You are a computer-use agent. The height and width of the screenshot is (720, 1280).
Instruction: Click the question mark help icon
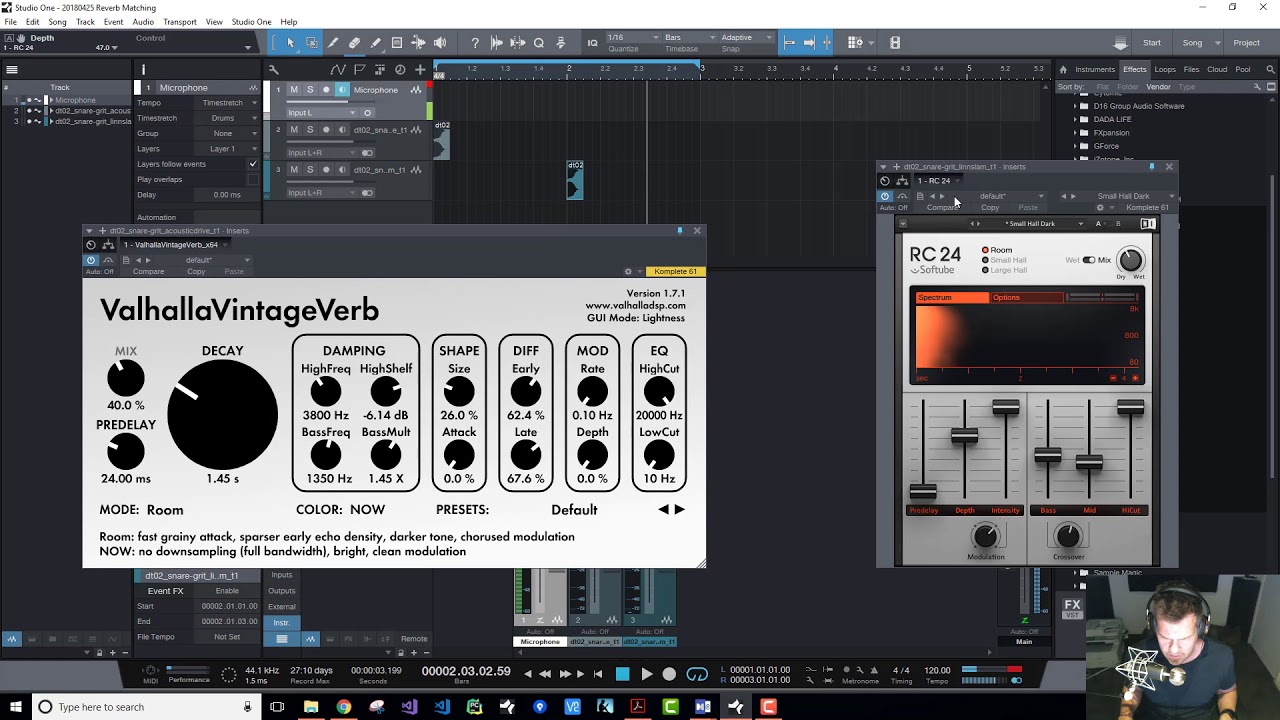coord(475,43)
